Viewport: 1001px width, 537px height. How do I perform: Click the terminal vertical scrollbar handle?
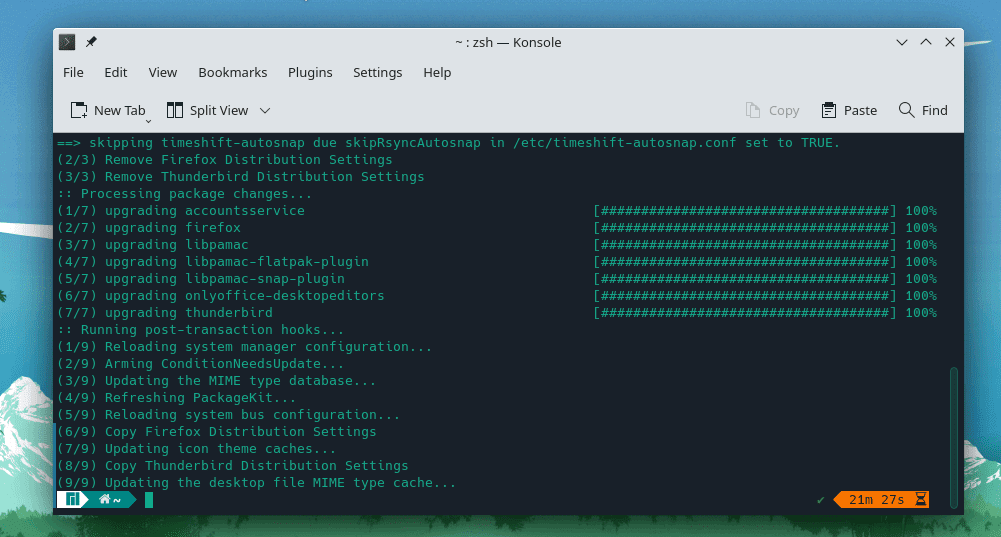(954, 437)
